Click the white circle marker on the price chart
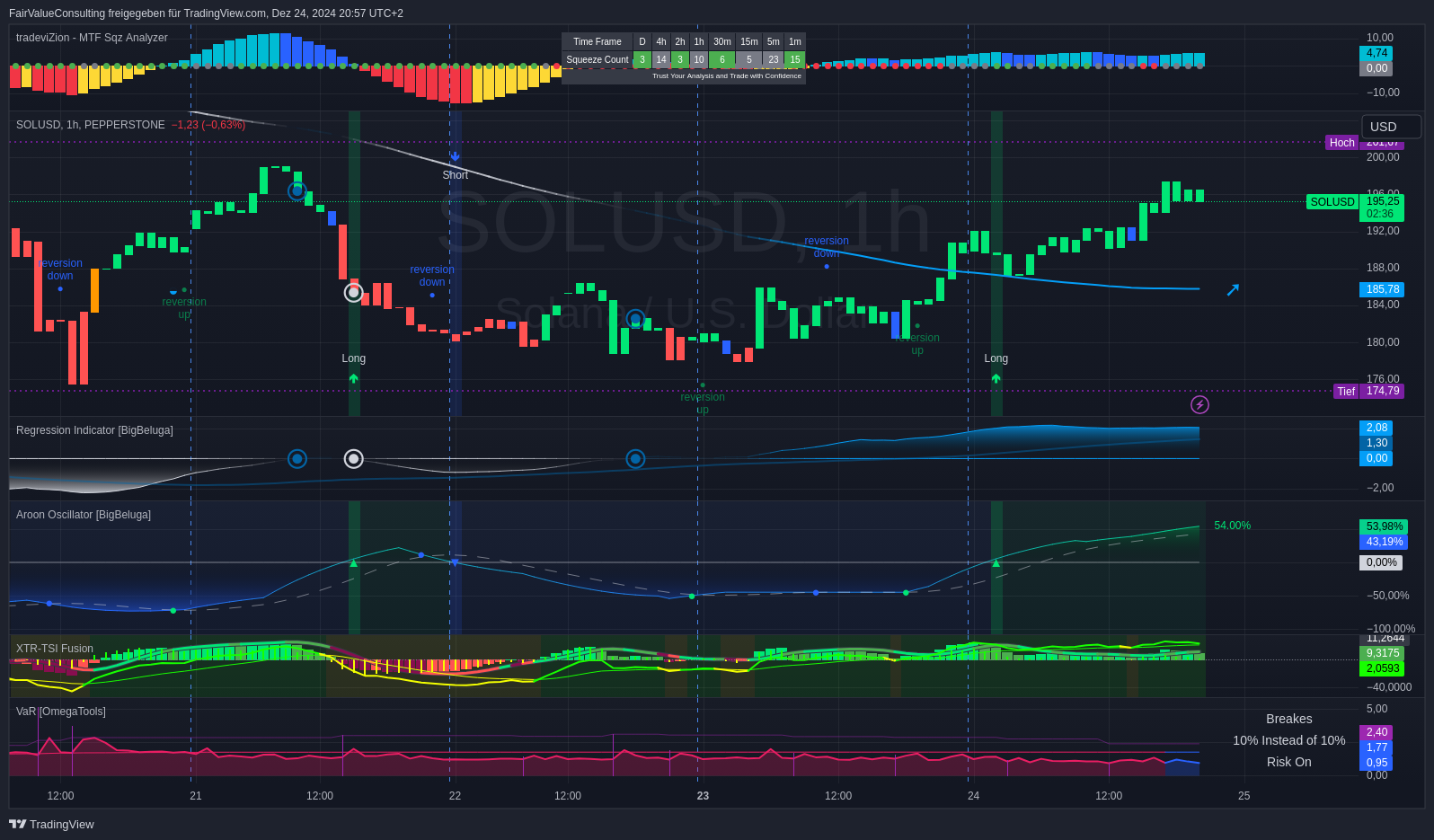 tap(354, 292)
